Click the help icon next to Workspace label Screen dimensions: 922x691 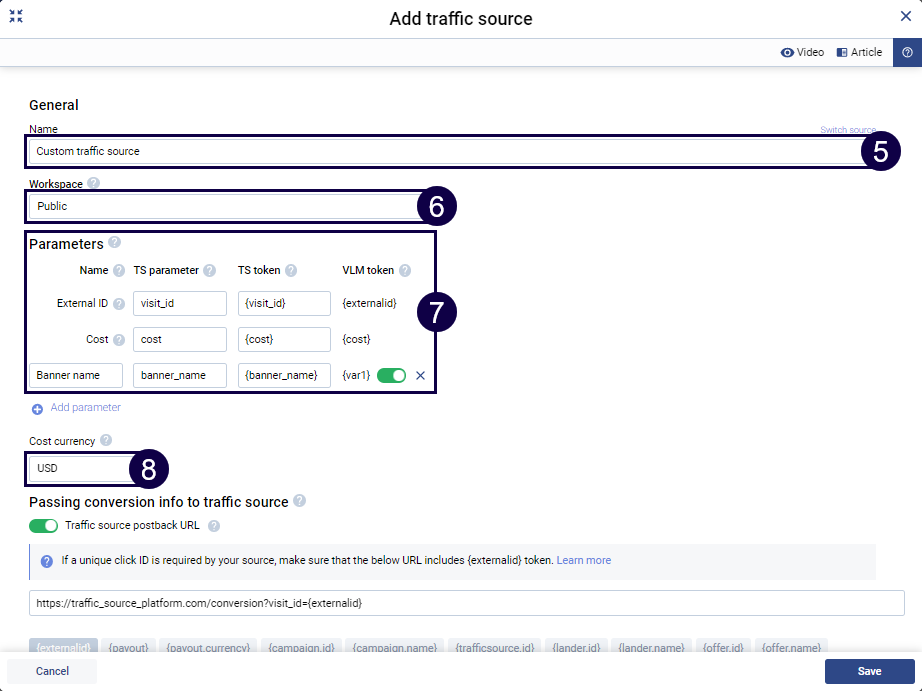[x=93, y=183]
